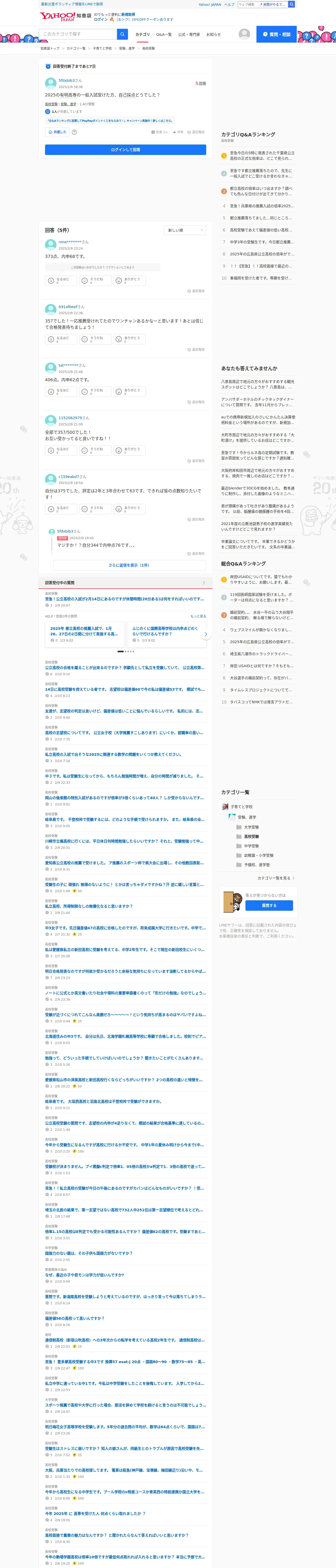Click 大学受験 folder in category list
Viewport: 336px width, 1568px height.
point(247,827)
